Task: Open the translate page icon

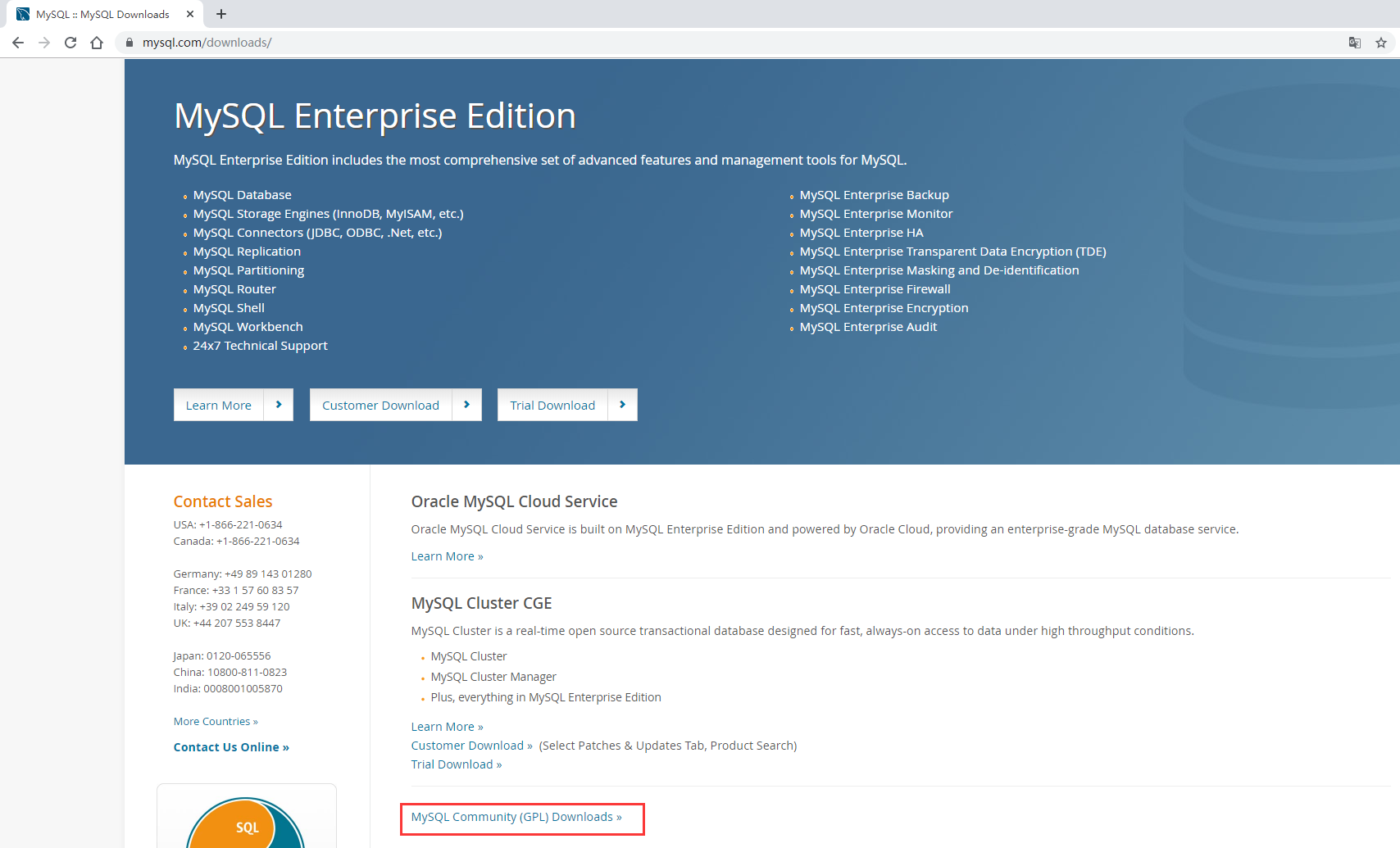Action: 1355,43
